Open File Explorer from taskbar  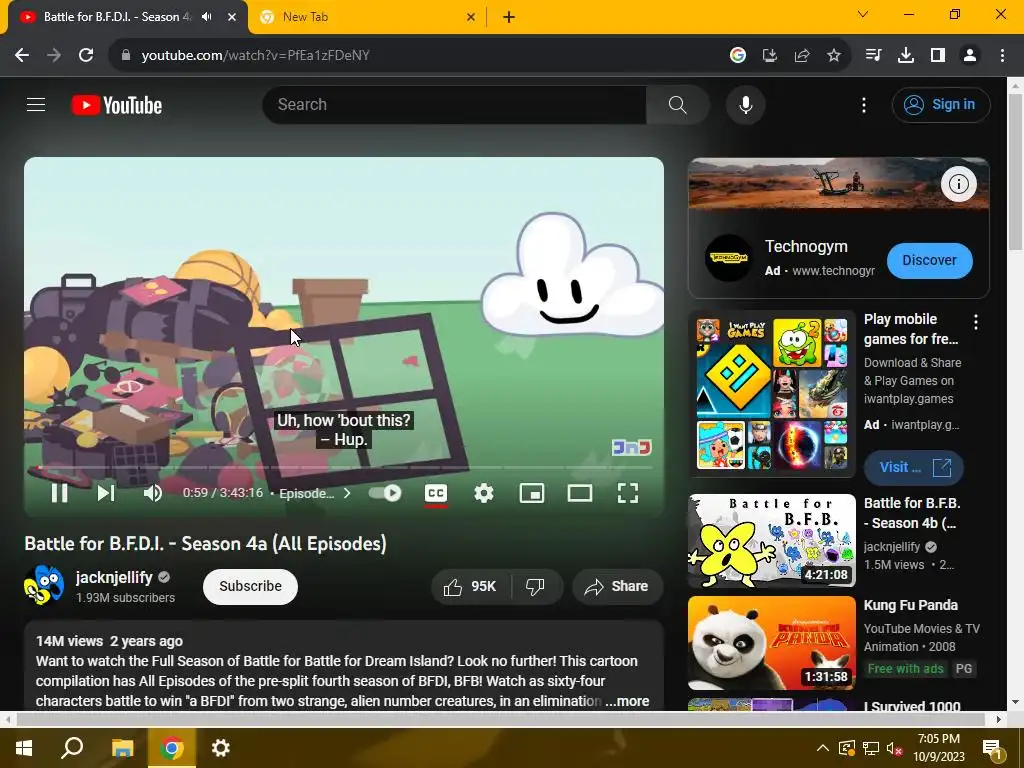coord(122,748)
